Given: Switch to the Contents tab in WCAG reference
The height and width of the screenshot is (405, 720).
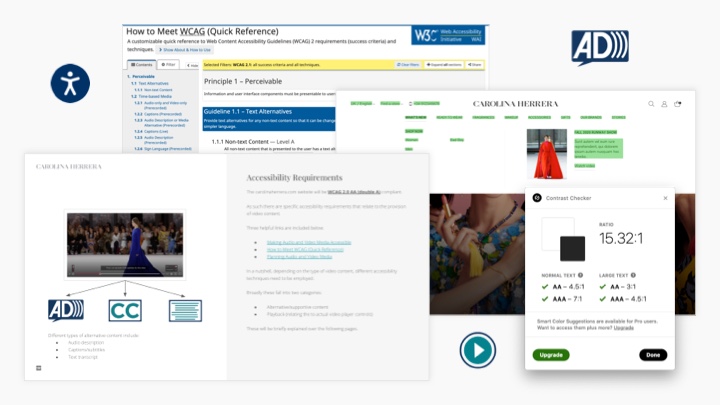Looking at the screenshot, I should click(x=141, y=65).
